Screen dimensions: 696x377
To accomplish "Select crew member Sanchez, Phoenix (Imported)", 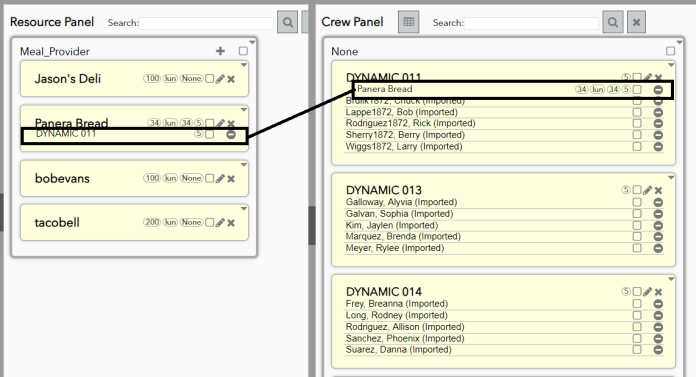I will (x=405, y=338).
